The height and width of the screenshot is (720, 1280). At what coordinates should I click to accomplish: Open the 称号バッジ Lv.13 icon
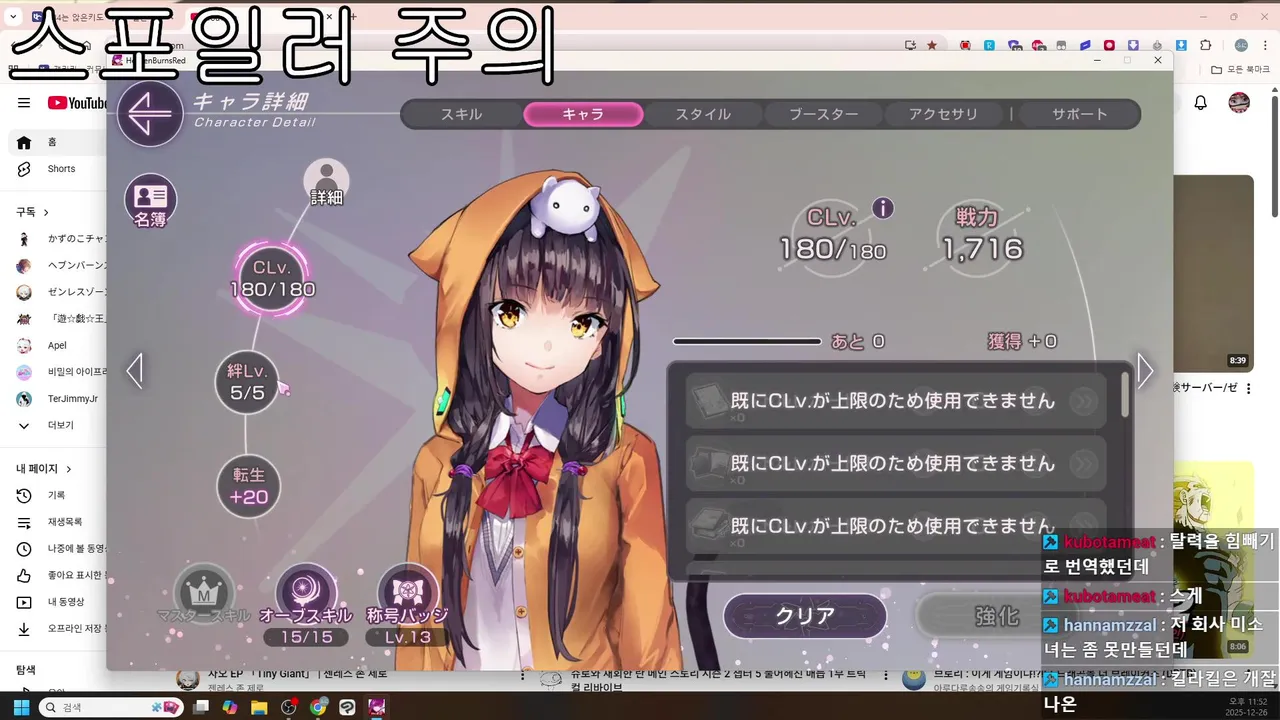tap(408, 605)
